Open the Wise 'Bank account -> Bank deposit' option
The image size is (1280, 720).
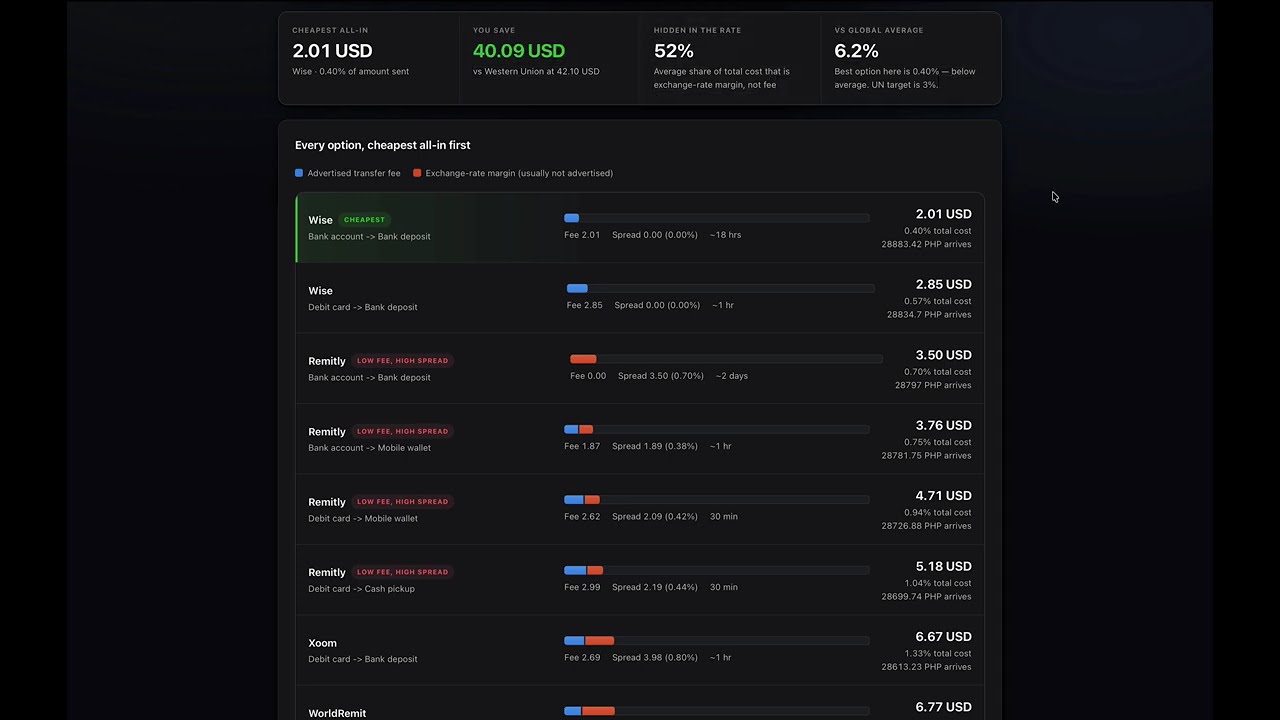(x=640, y=228)
